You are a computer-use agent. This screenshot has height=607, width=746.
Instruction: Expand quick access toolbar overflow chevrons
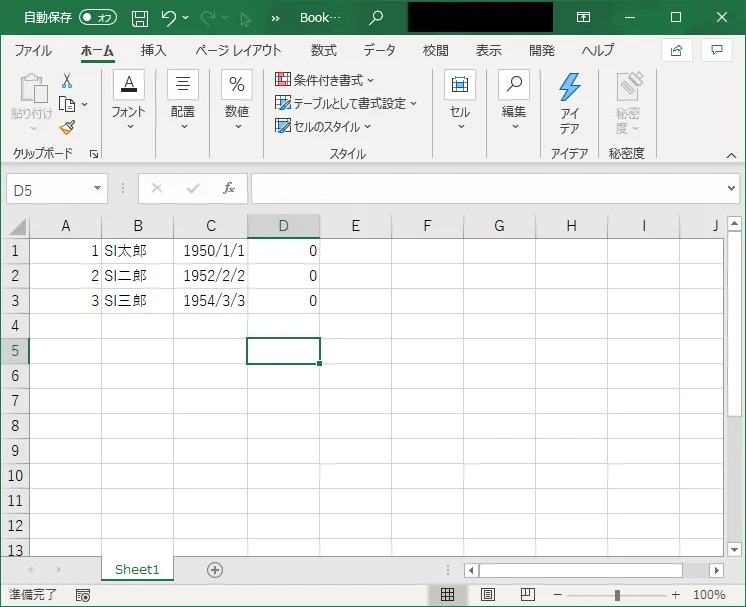click(x=275, y=19)
